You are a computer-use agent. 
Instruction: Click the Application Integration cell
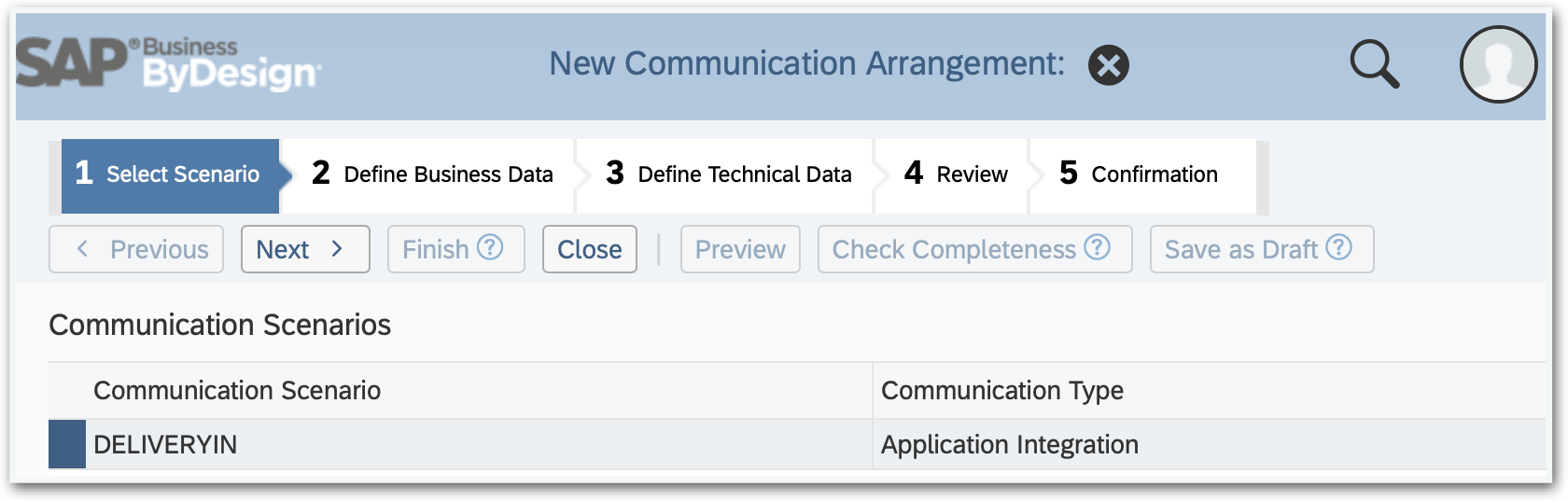(x=1210, y=444)
